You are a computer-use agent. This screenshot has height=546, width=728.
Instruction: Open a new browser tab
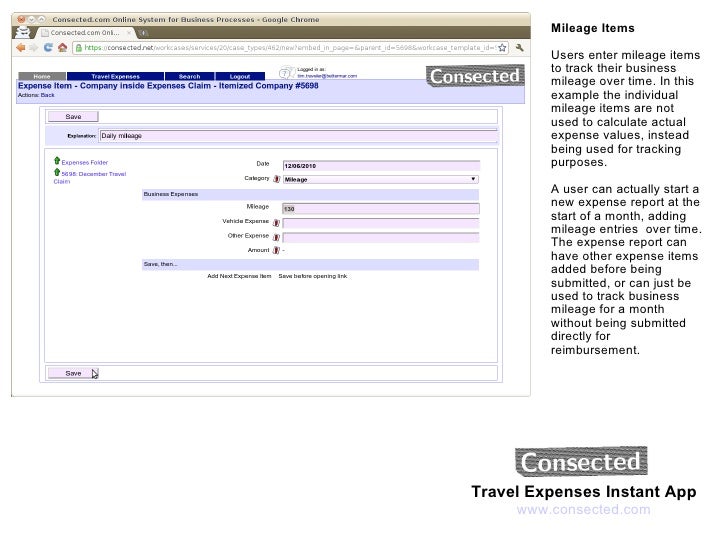(x=143, y=33)
